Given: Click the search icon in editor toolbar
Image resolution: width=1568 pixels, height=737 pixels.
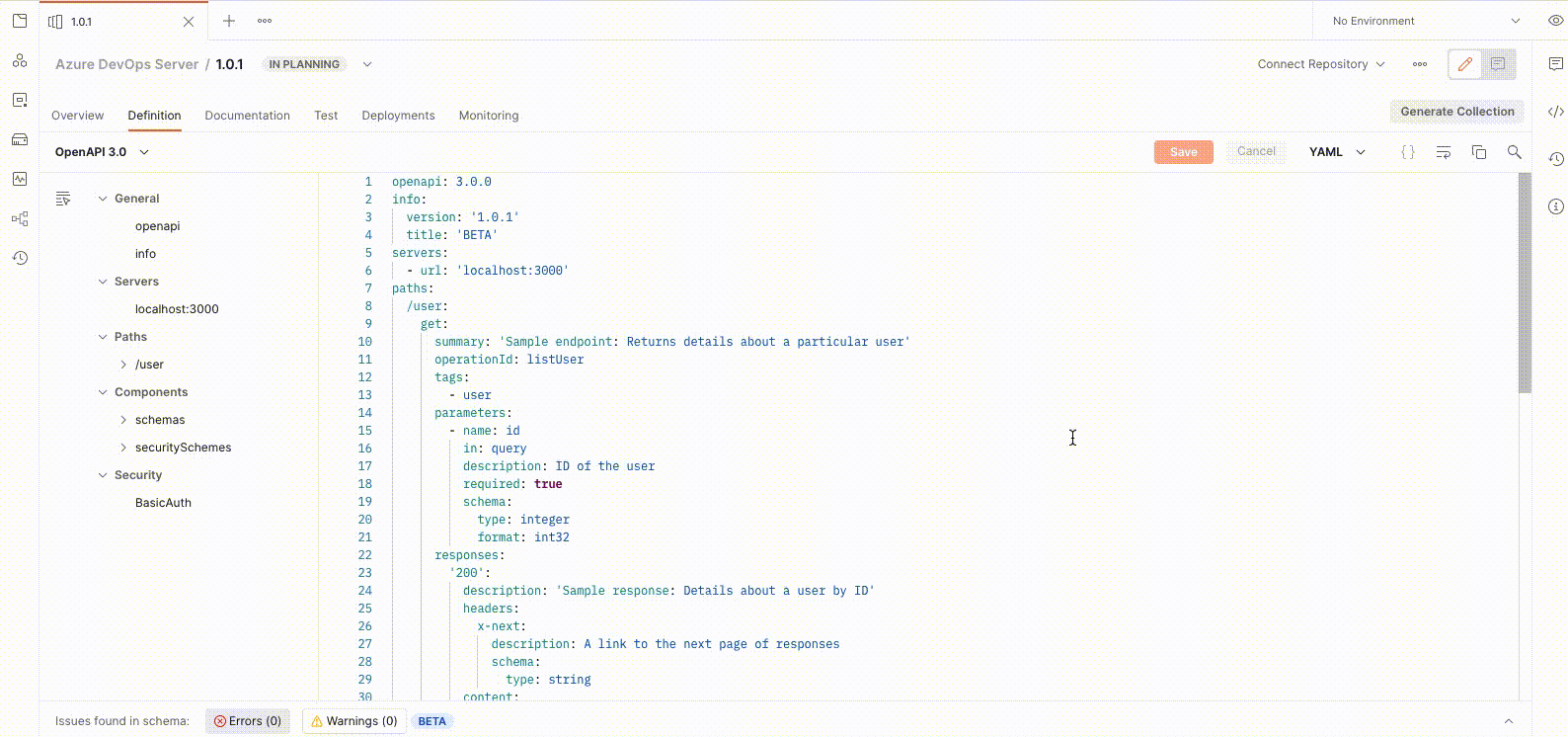Looking at the screenshot, I should (x=1514, y=152).
